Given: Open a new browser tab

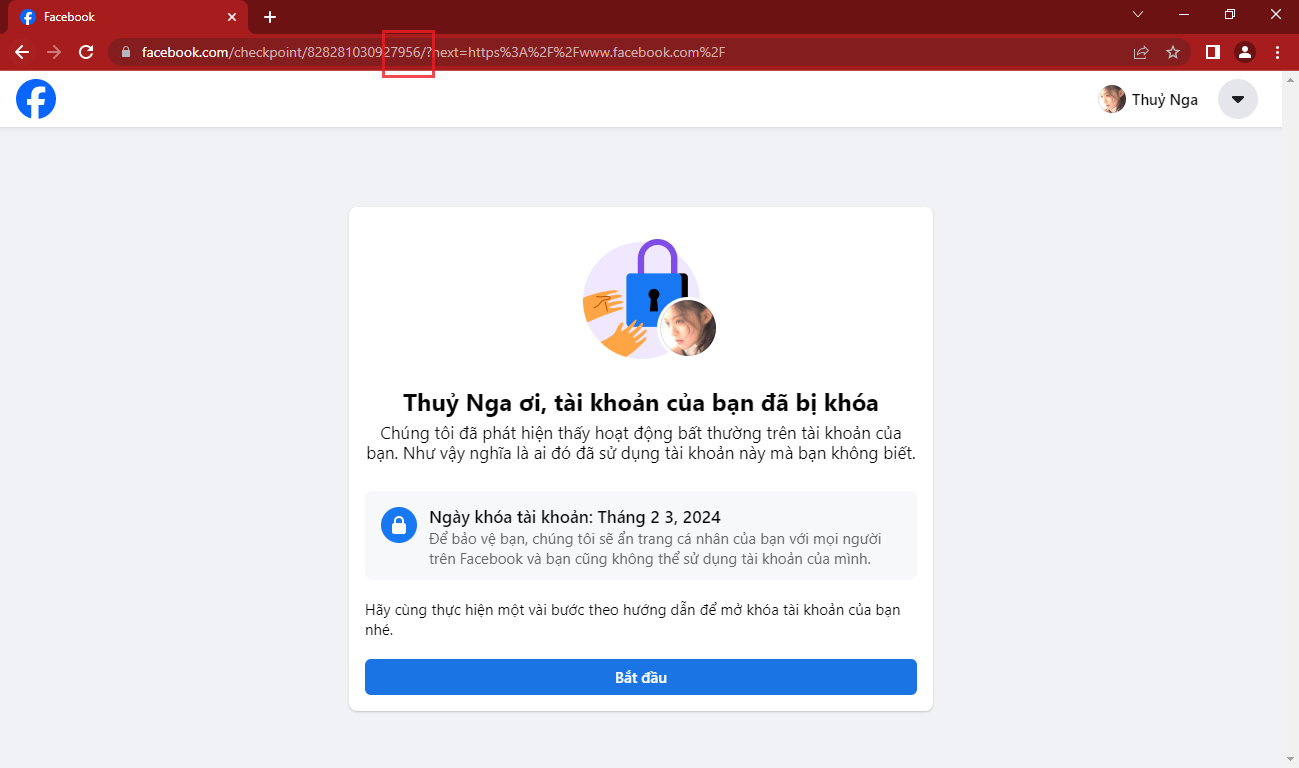Looking at the screenshot, I should [270, 17].
